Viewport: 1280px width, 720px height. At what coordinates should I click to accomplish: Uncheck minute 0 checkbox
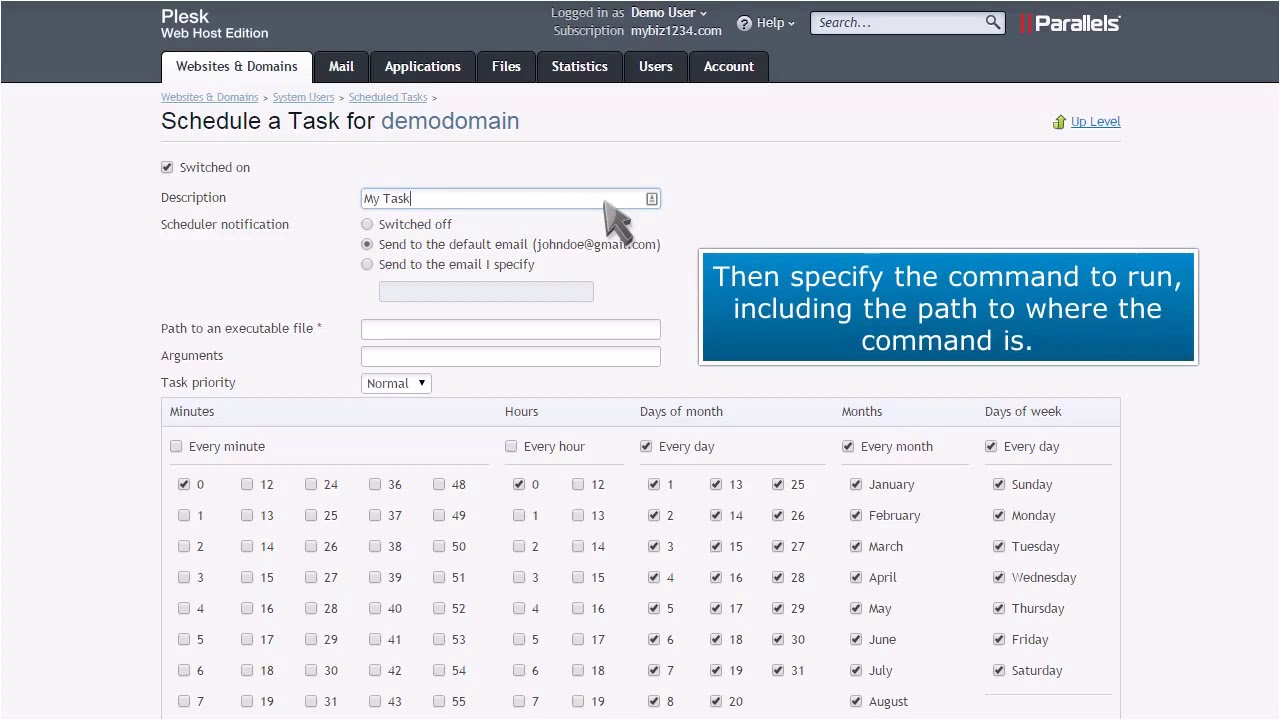(x=184, y=484)
